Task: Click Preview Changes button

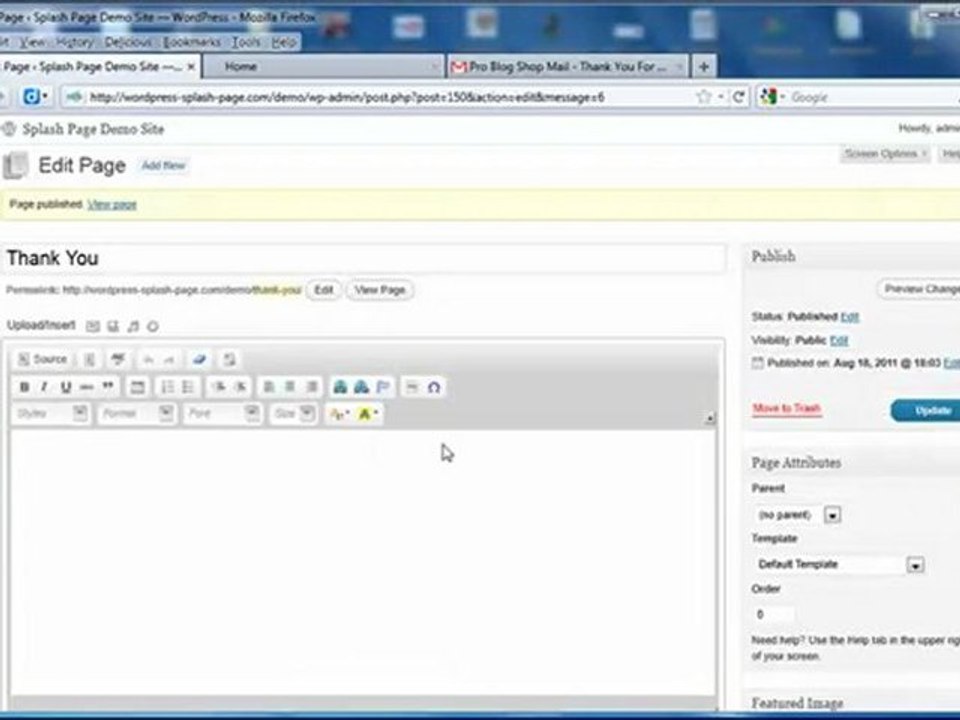Action: click(x=920, y=289)
